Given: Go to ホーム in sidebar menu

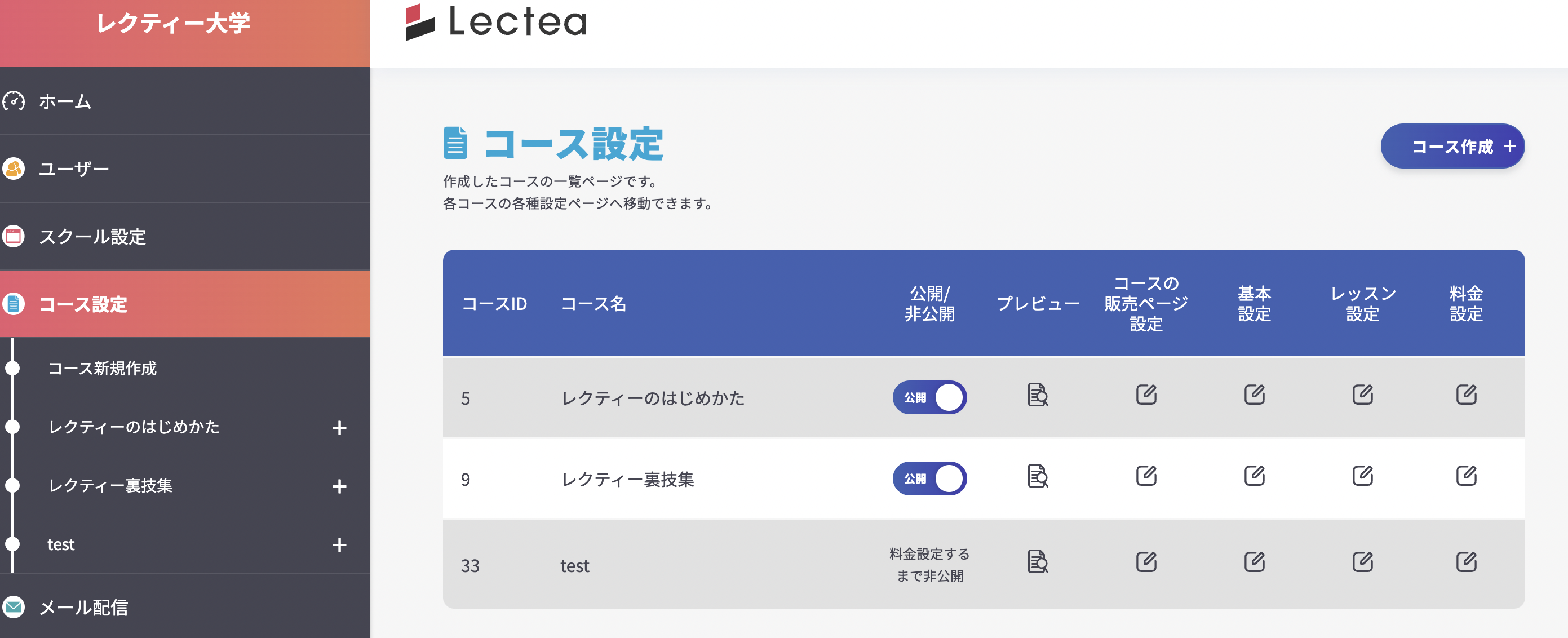Looking at the screenshot, I should click(x=64, y=101).
